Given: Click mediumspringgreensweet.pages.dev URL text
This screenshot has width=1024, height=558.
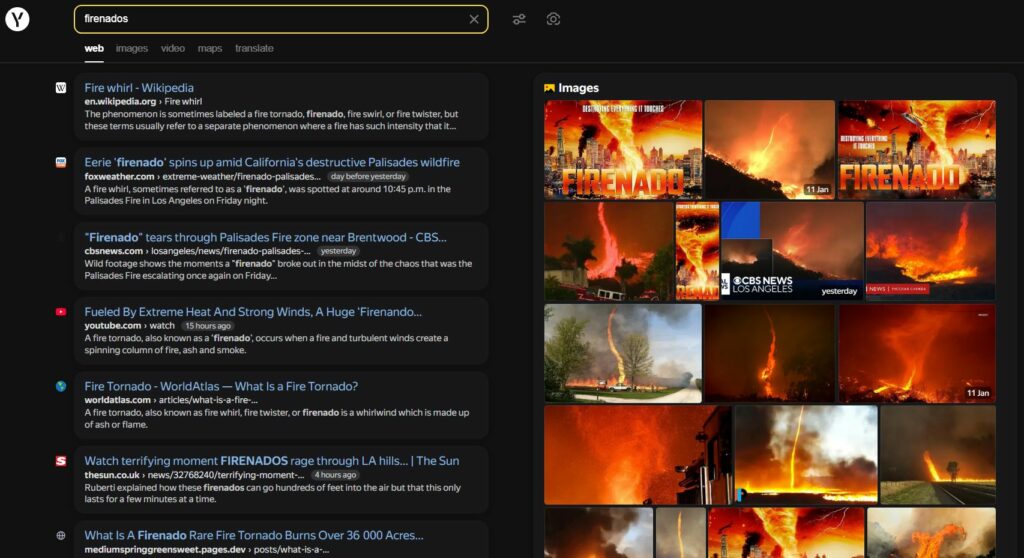Looking at the screenshot, I should click(165, 550).
